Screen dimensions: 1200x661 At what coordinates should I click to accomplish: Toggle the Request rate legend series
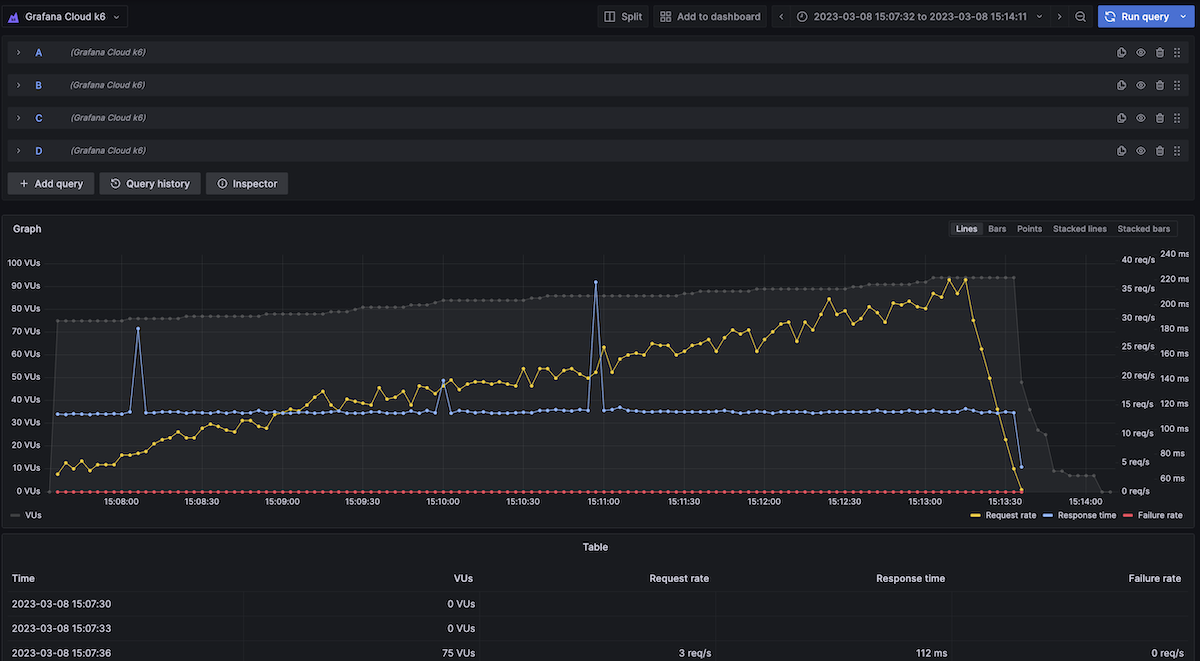point(1010,514)
